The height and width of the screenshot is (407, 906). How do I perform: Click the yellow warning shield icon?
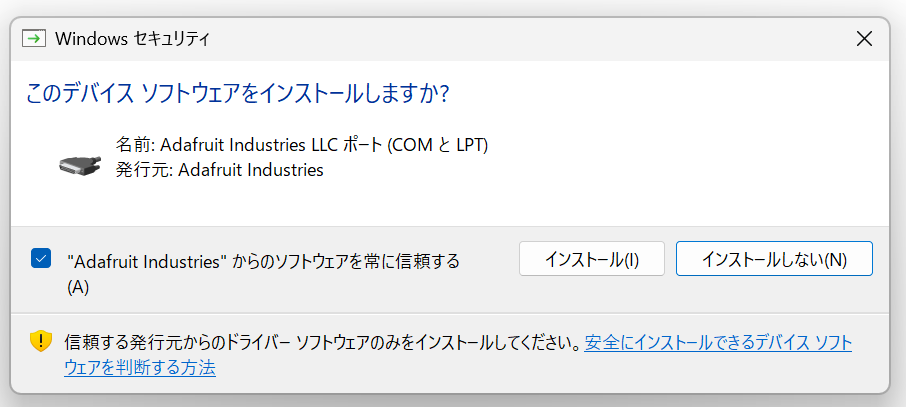click(40, 342)
